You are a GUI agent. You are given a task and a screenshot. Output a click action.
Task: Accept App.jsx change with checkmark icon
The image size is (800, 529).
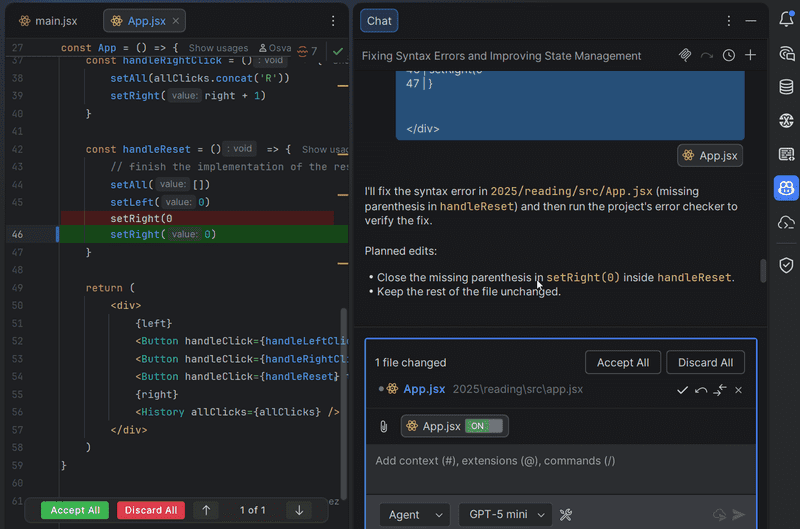(x=682, y=390)
